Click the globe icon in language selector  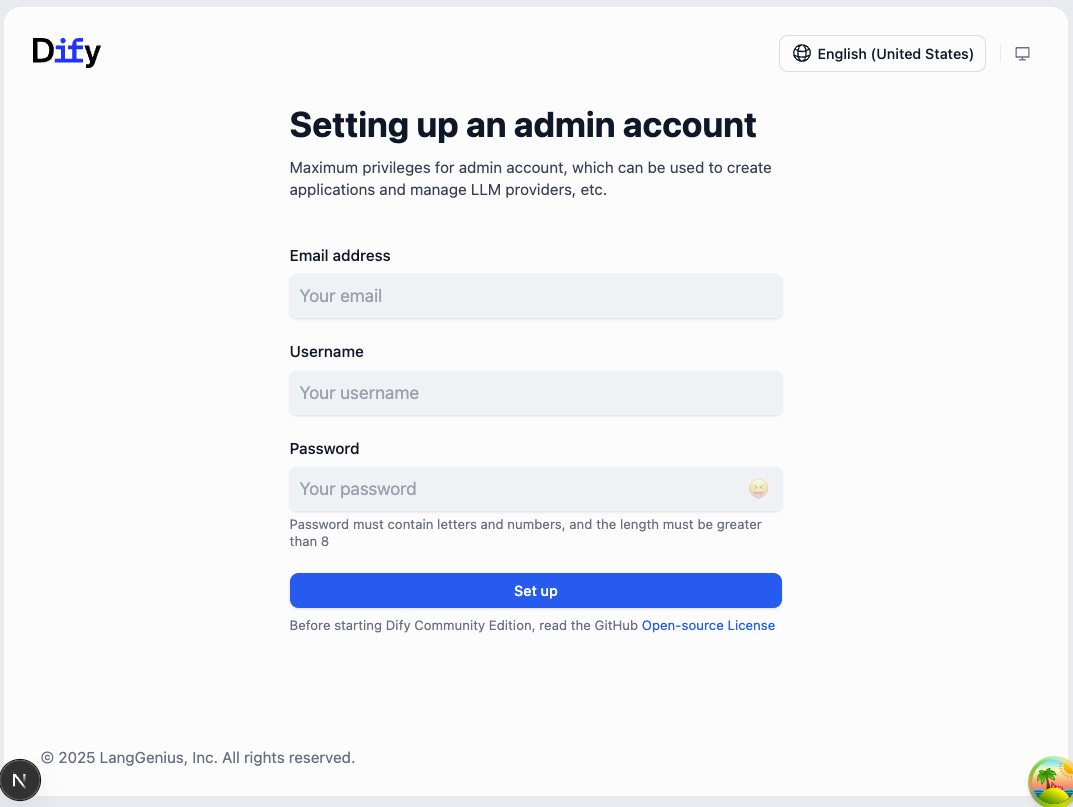tap(801, 54)
